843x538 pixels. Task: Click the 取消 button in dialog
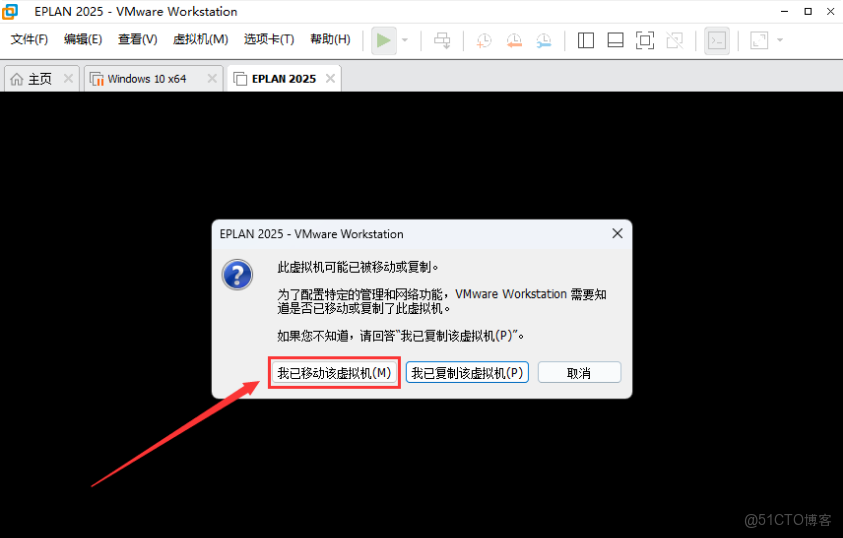[579, 372]
